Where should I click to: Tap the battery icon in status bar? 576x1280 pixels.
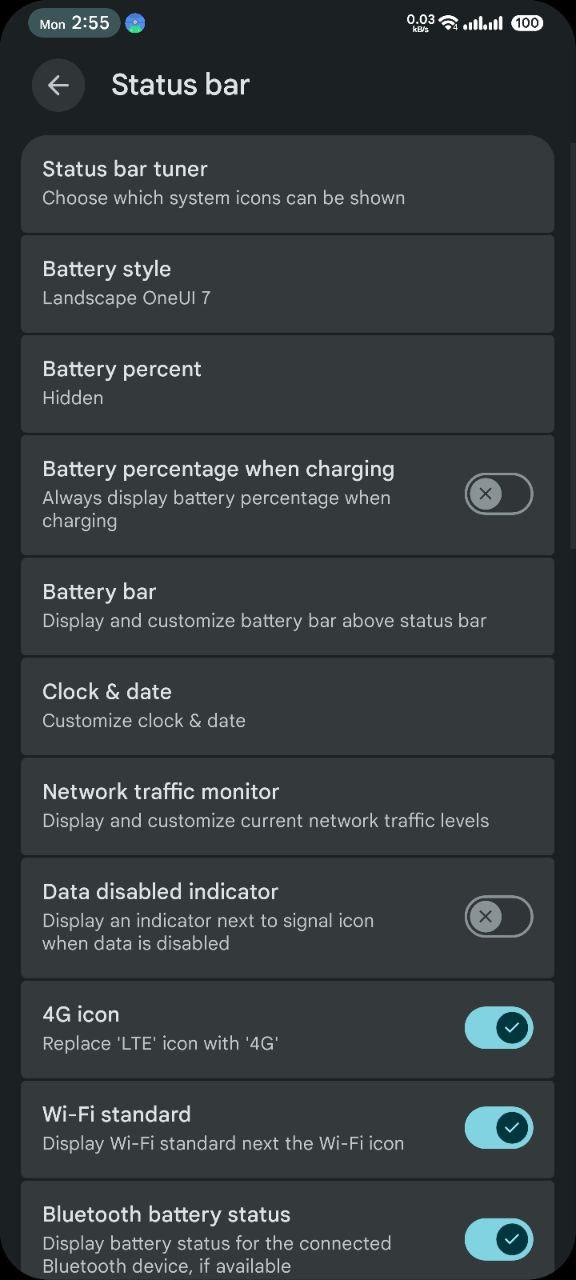[526, 22]
